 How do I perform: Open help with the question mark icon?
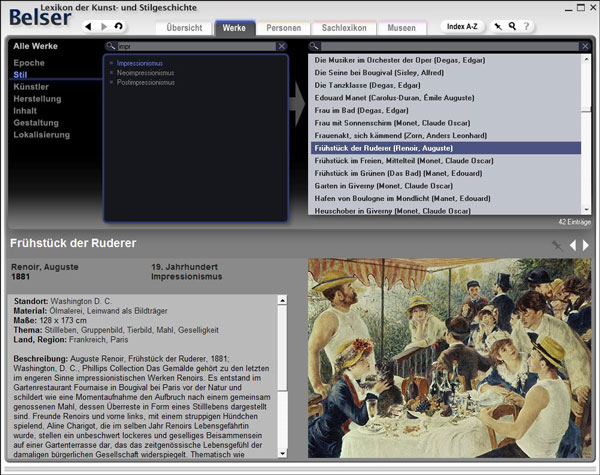coord(526,26)
